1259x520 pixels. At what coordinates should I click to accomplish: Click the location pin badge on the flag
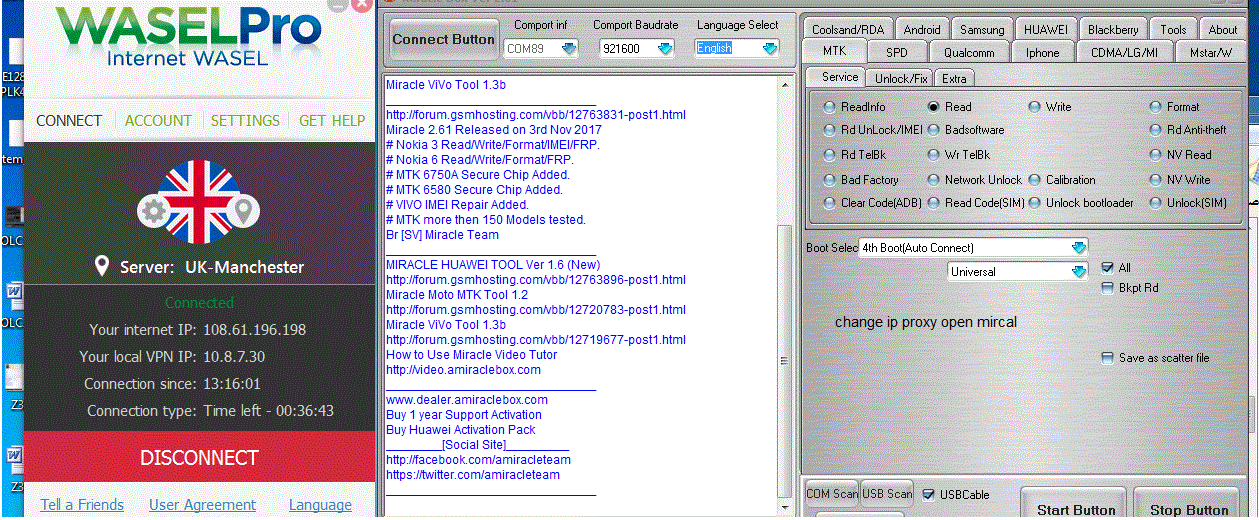(x=243, y=211)
